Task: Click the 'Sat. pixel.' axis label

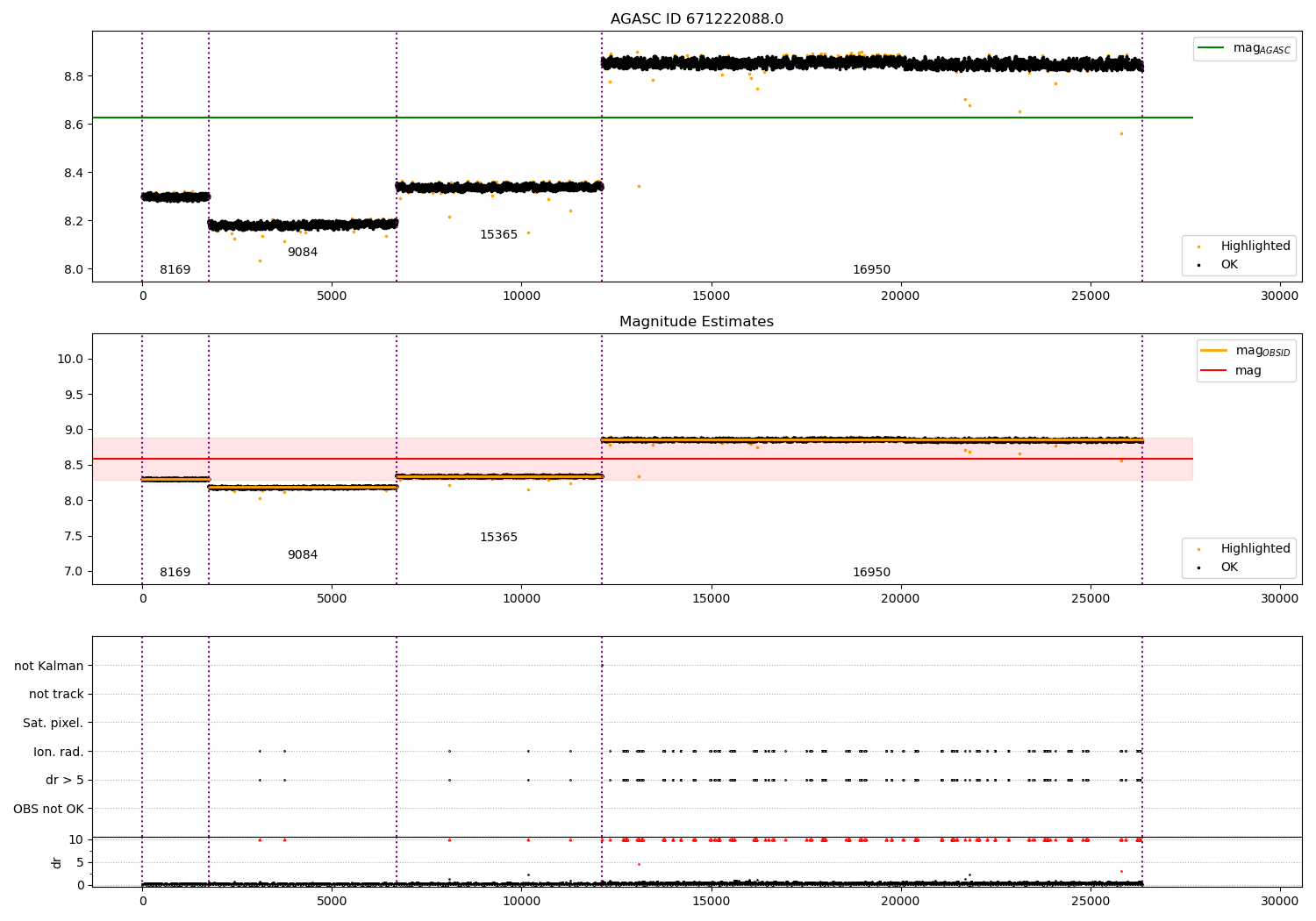Action: pos(54,724)
